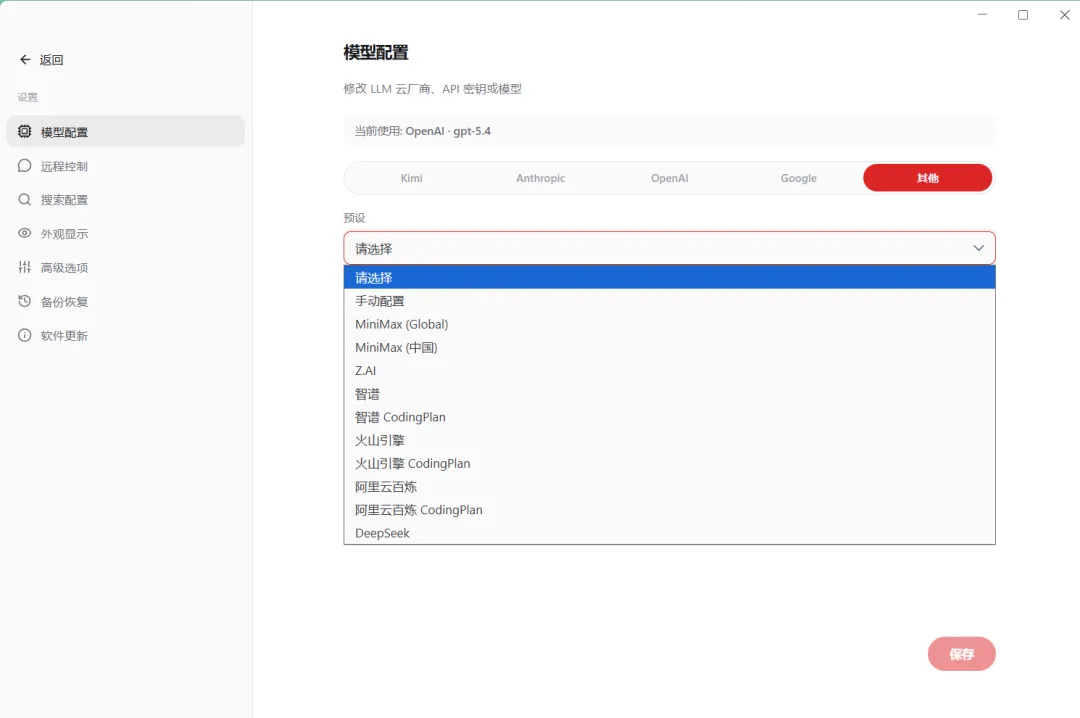Open 外观显示 settings section
This screenshot has width=1080, height=718.
(x=126, y=234)
